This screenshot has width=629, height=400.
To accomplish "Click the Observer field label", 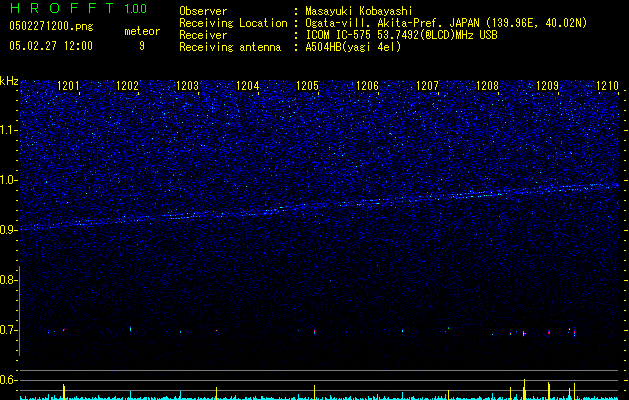I will click(x=203, y=11).
